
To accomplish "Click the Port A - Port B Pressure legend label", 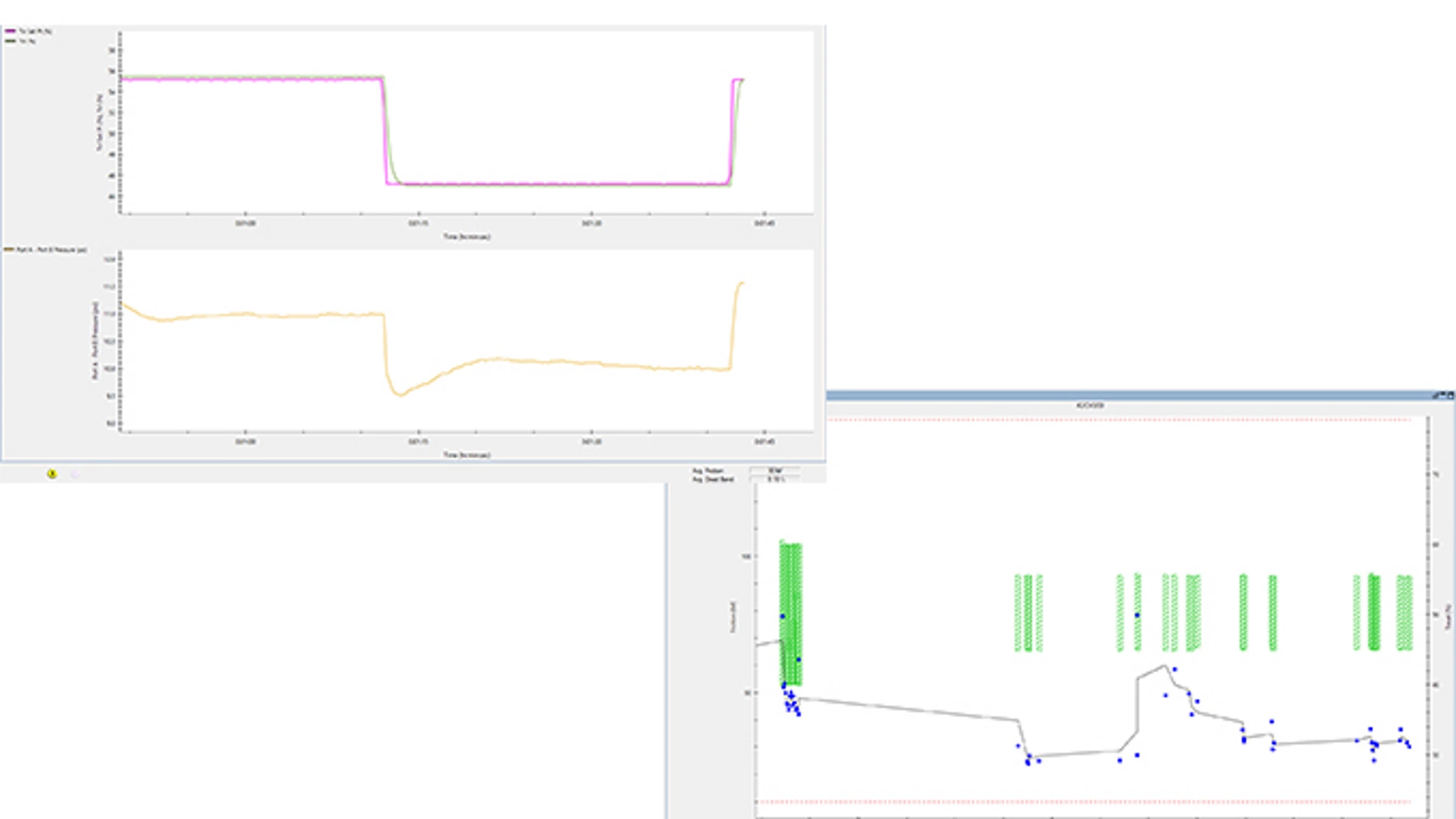I will point(52,249).
